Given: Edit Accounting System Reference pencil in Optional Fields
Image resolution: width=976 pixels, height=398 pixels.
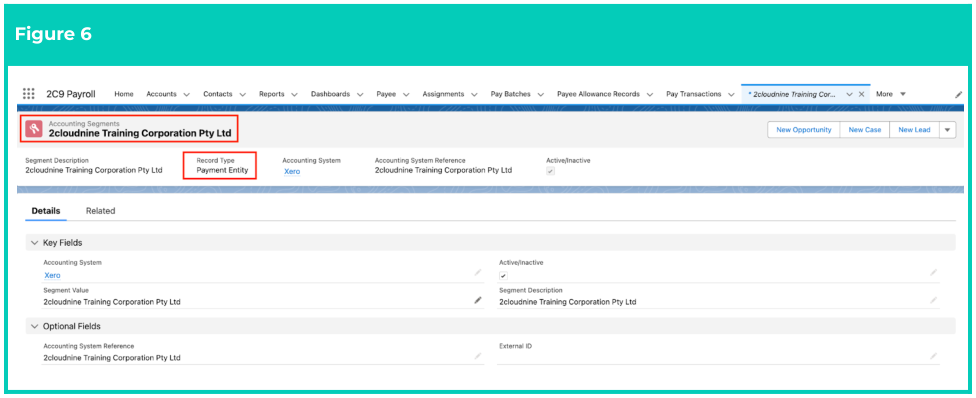Looking at the screenshot, I should click(x=477, y=356).
